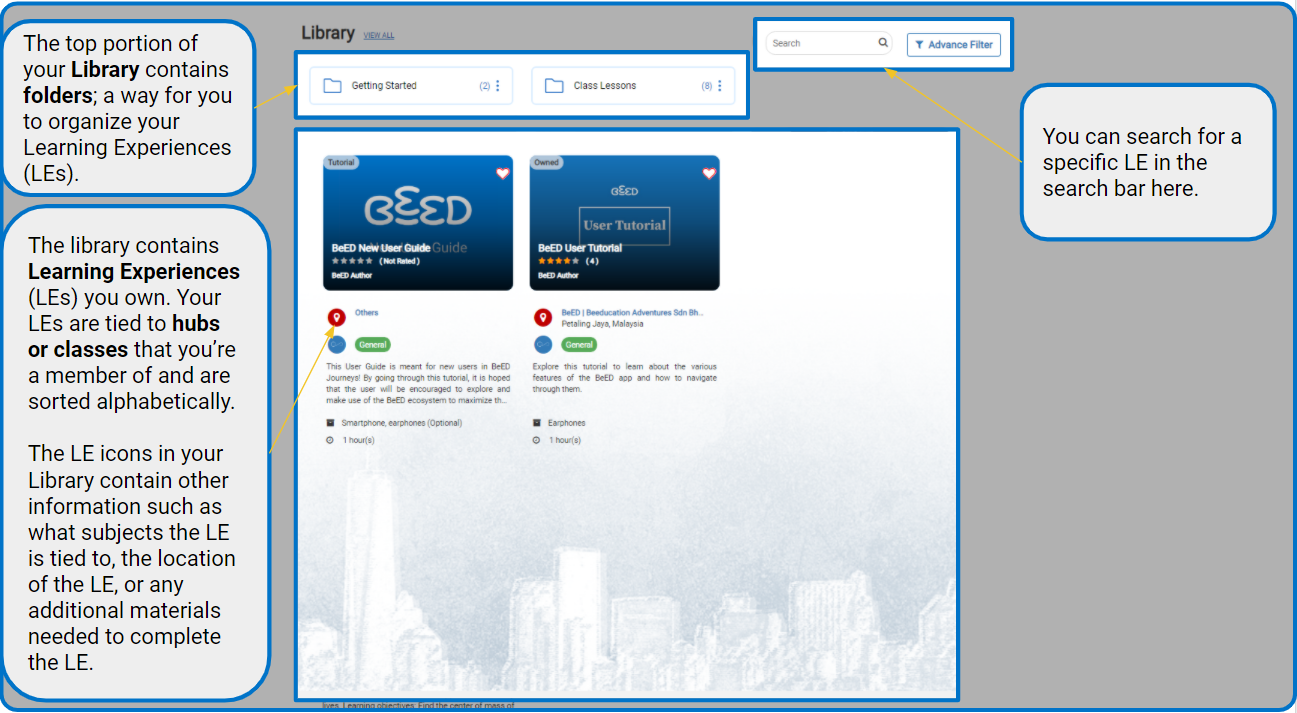Click the Smartphone, earphones (Optional) text

click(402, 423)
